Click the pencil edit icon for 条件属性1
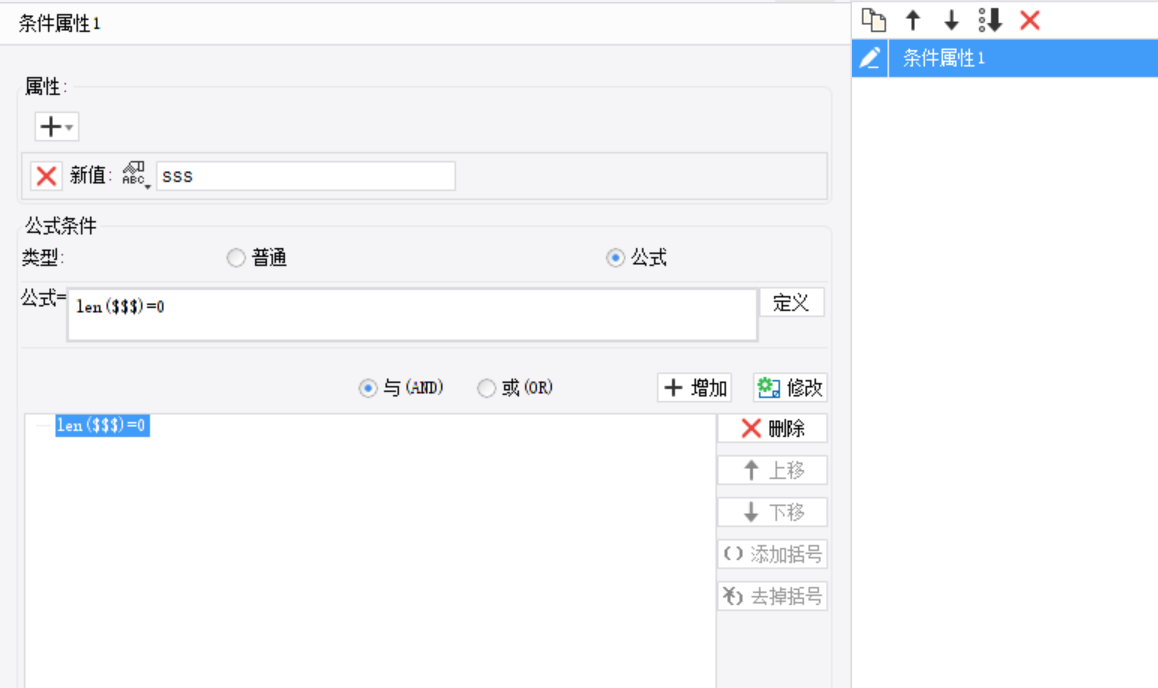This screenshot has width=1158, height=688. [x=870, y=58]
